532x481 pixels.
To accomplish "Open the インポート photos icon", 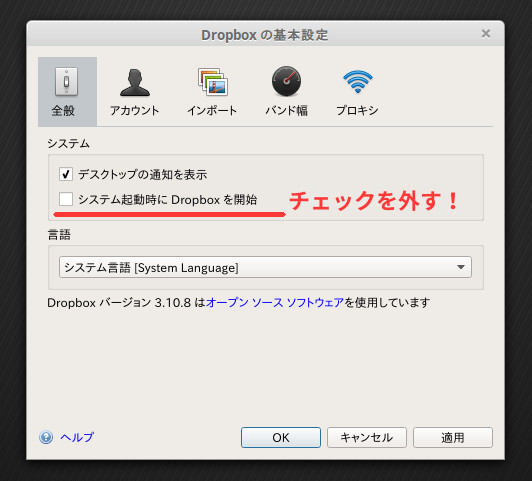I will [213, 81].
